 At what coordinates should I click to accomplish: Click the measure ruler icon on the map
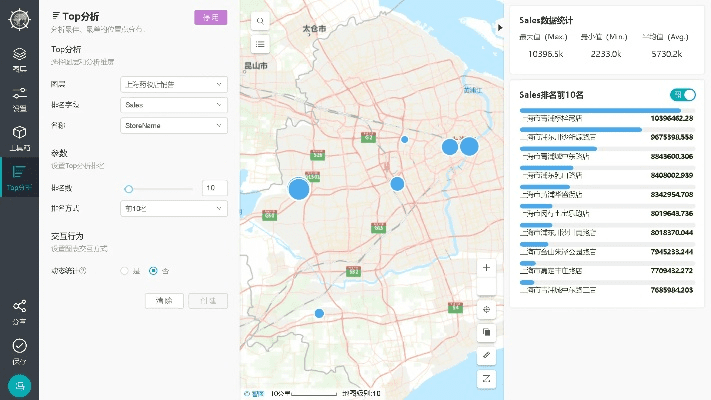click(x=486, y=355)
